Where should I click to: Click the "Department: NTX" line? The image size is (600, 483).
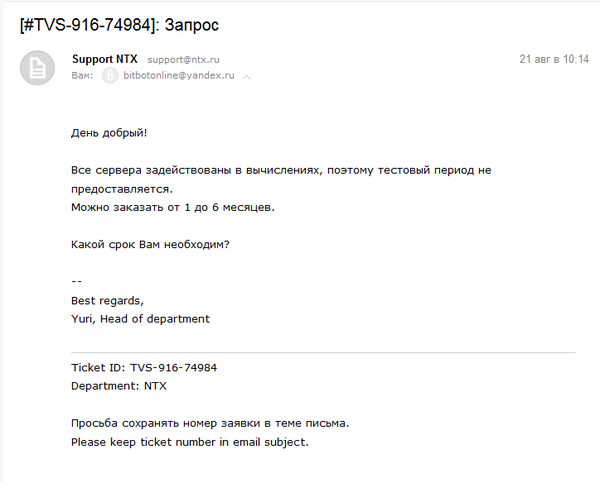click(x=119, y=385)
